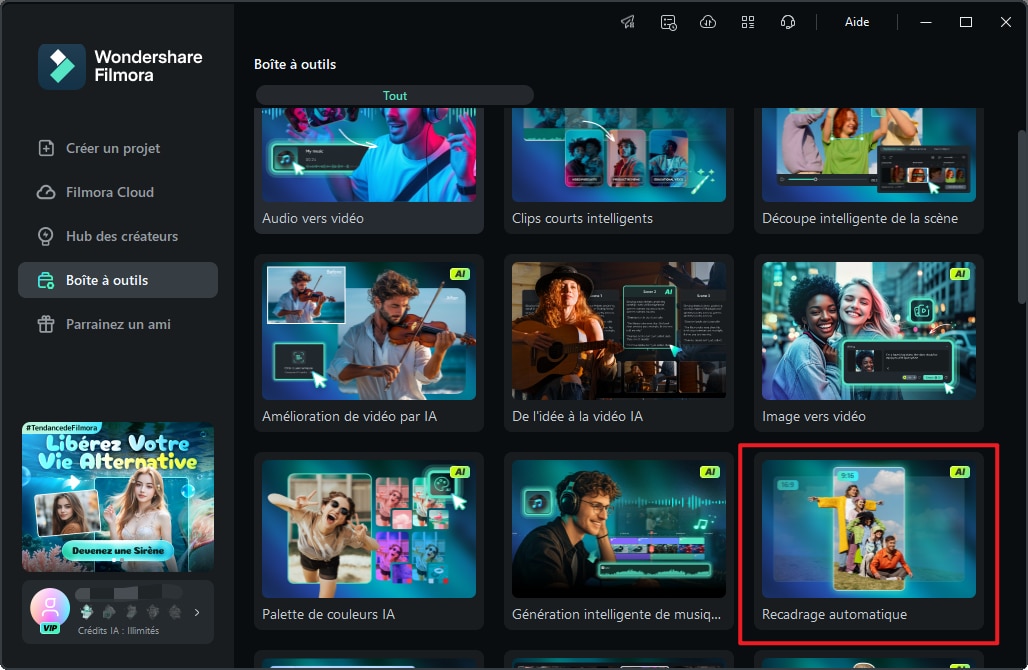Click the AI badge on Génération intelligente de musique

click(x=710, y=472)
